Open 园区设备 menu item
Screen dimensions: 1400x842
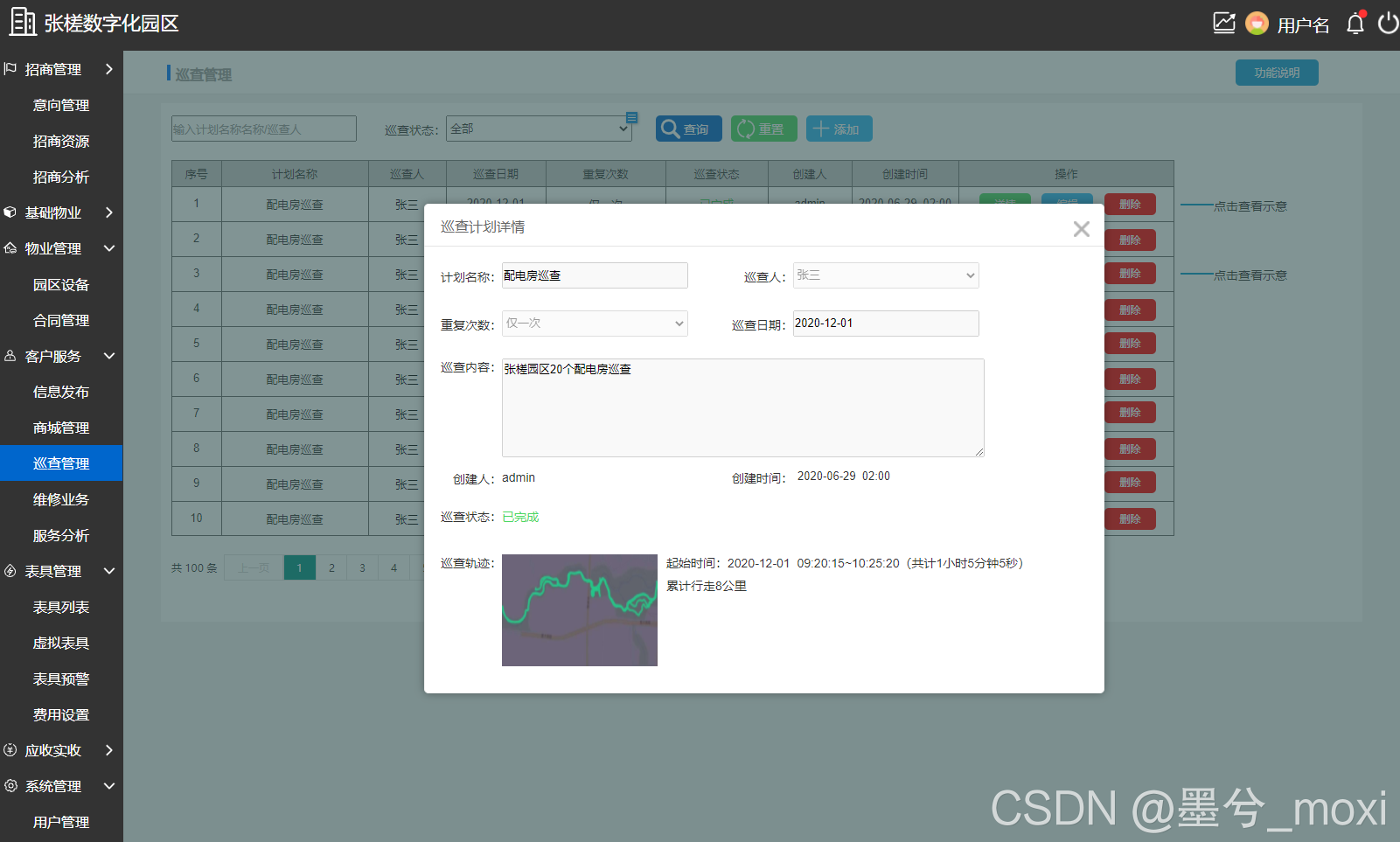coord(61,284)
